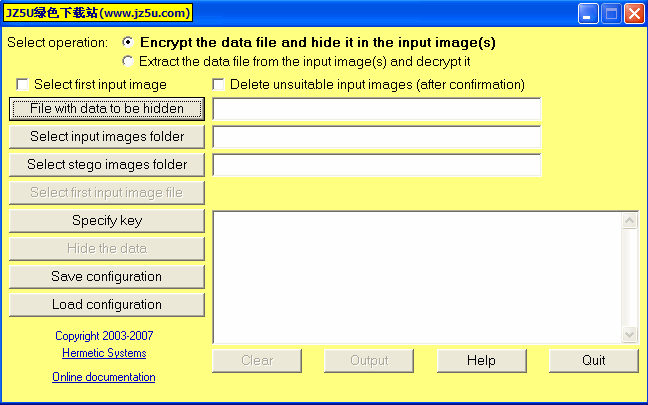Open the Hermetic Systems link
Image resolution: width=648 pixels, height=405 pixels.
pyautogui.click(x=104, y=353)
